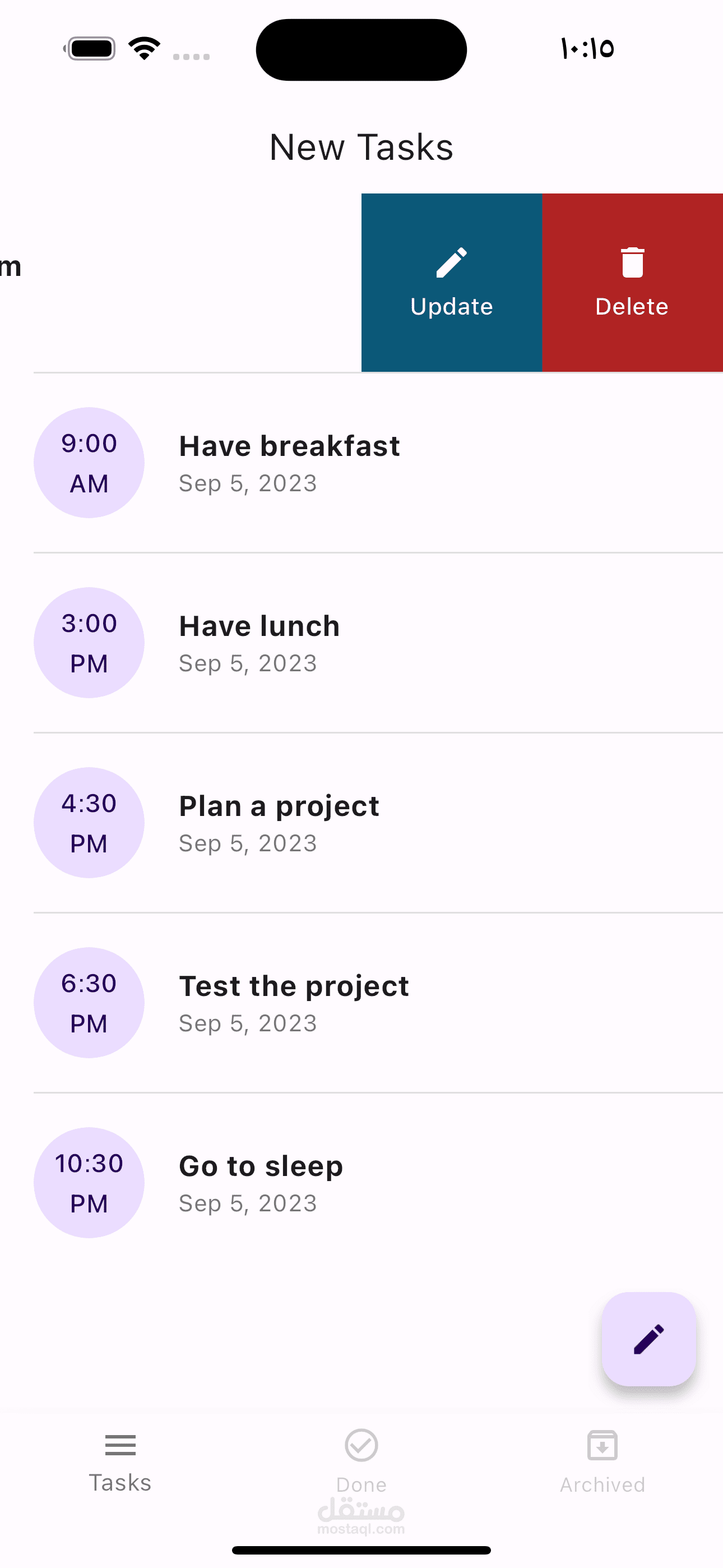Open the Have breakfast task
This screenshot has height=1568, width=723.
[x=290, y=446]
